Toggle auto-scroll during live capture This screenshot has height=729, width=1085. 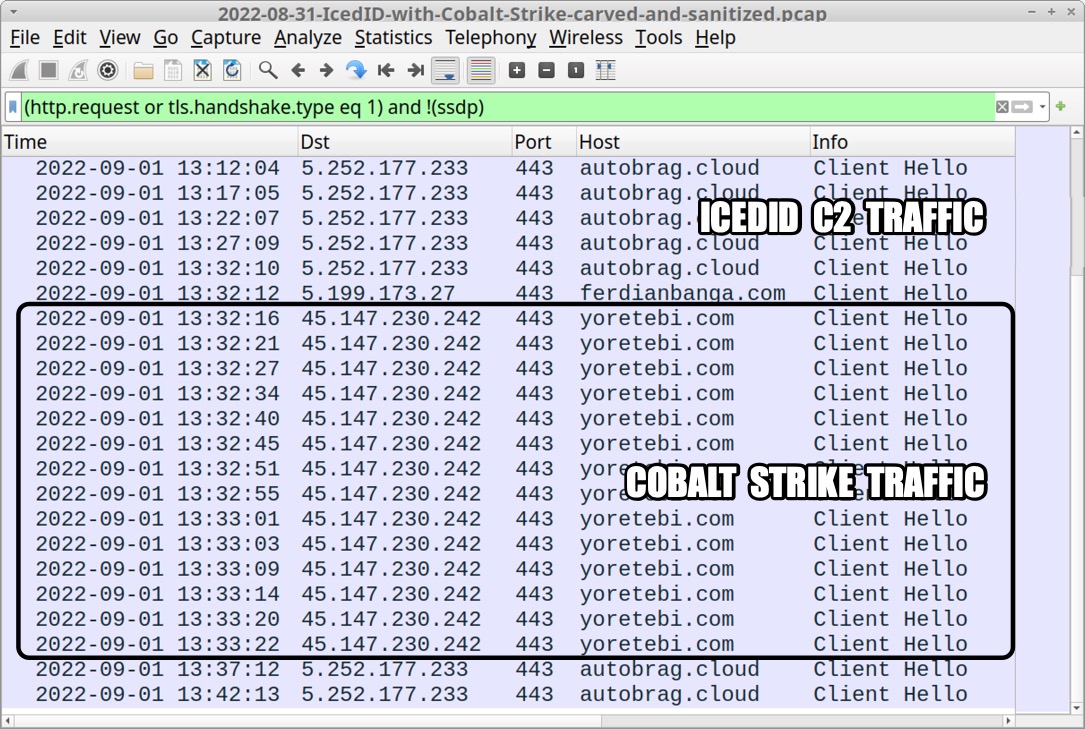(445, 71)
